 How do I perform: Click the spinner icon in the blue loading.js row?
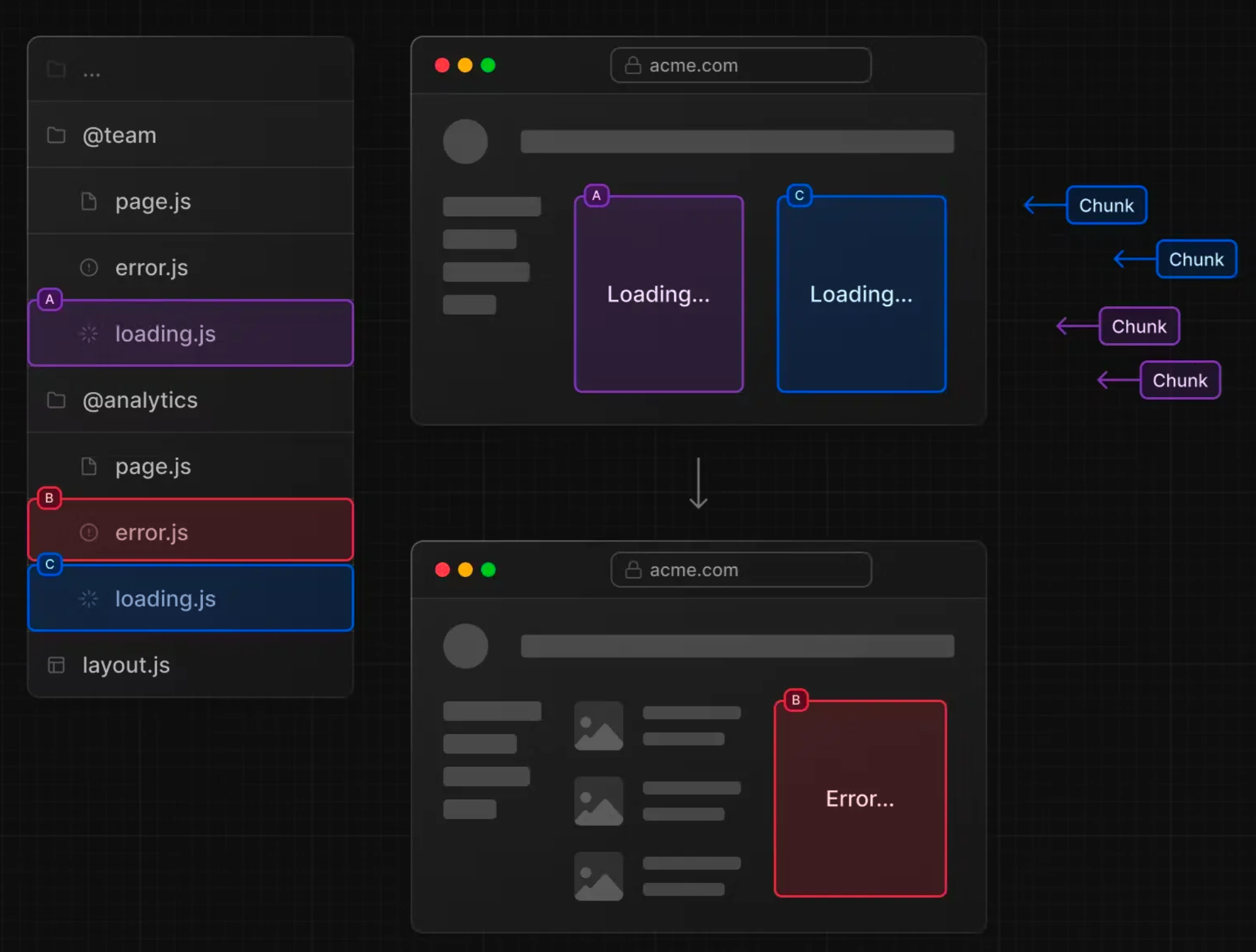pos(89,599)
